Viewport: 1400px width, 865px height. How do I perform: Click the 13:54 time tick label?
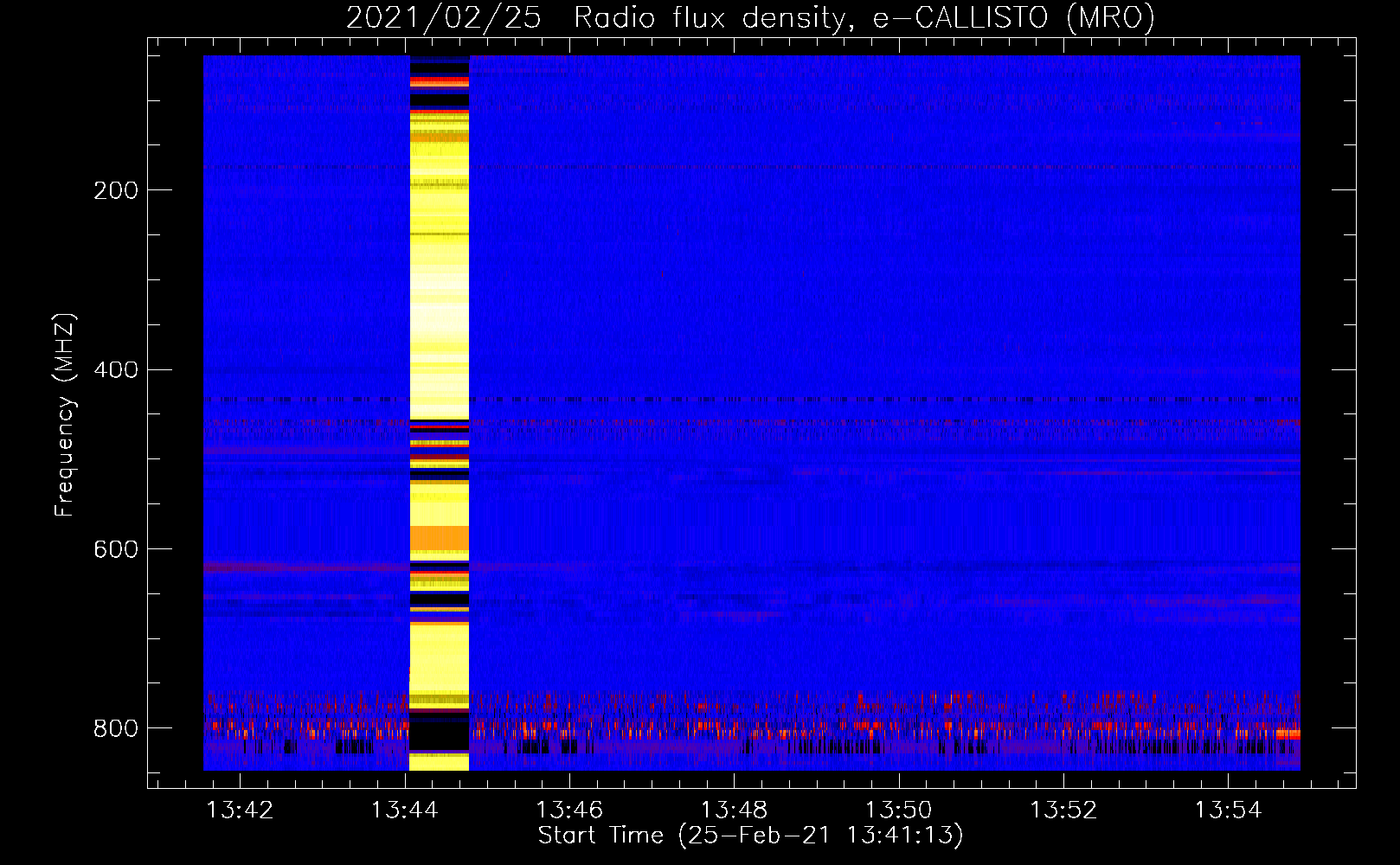click(x=1229, y=811)
